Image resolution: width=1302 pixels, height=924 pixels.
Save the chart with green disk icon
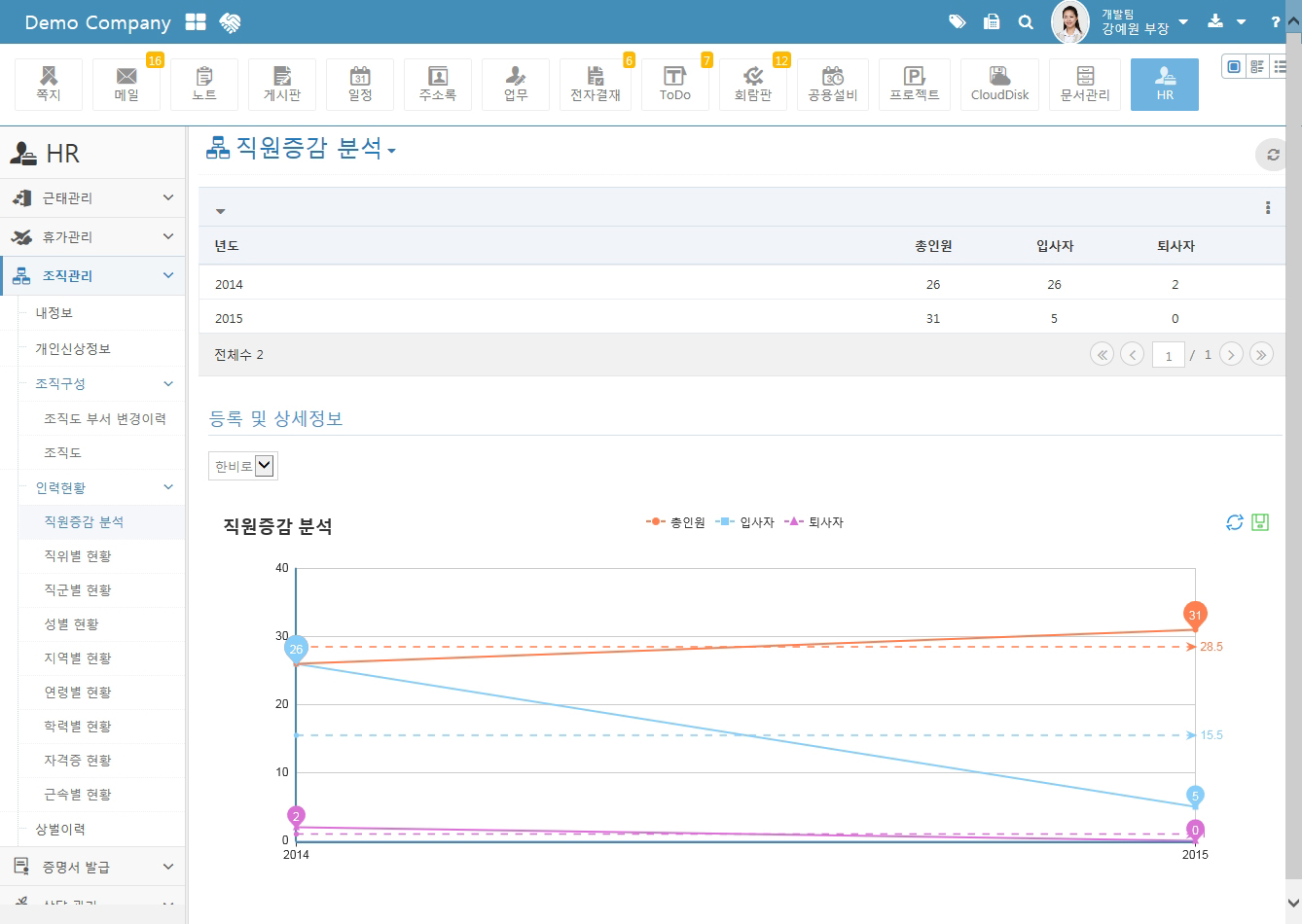(1260, 522)
